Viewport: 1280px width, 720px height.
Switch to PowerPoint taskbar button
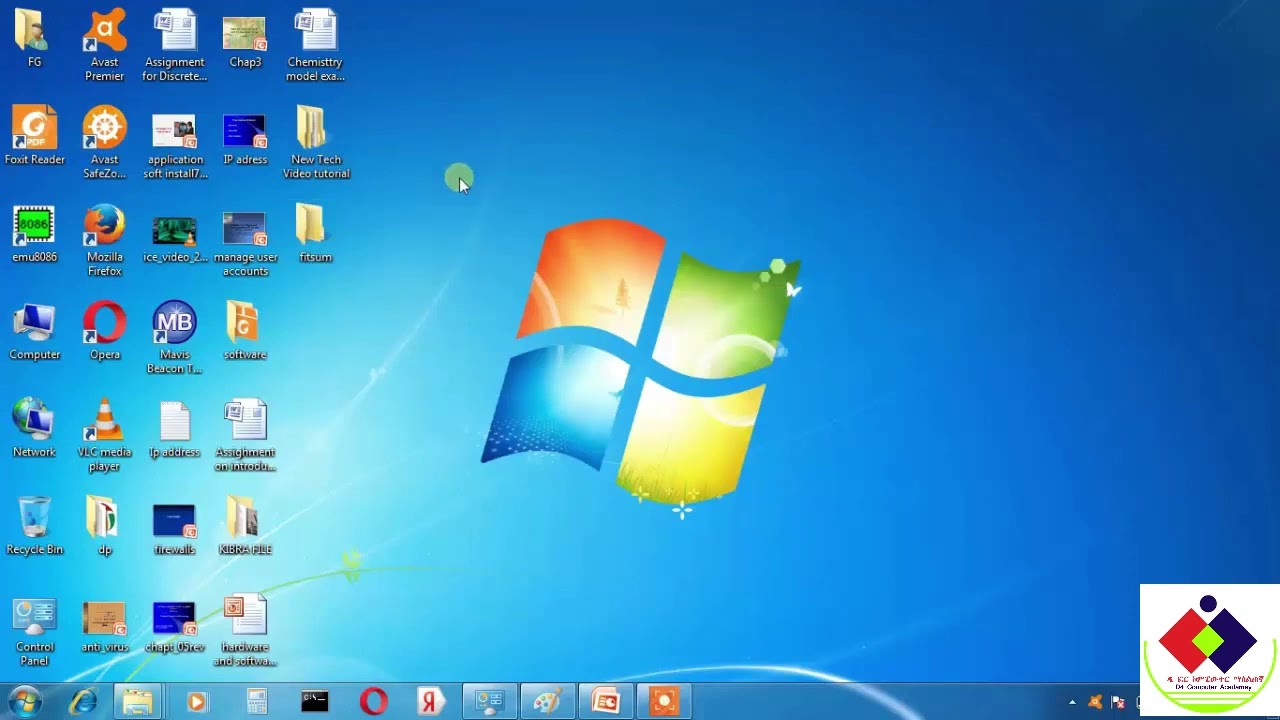605,702
